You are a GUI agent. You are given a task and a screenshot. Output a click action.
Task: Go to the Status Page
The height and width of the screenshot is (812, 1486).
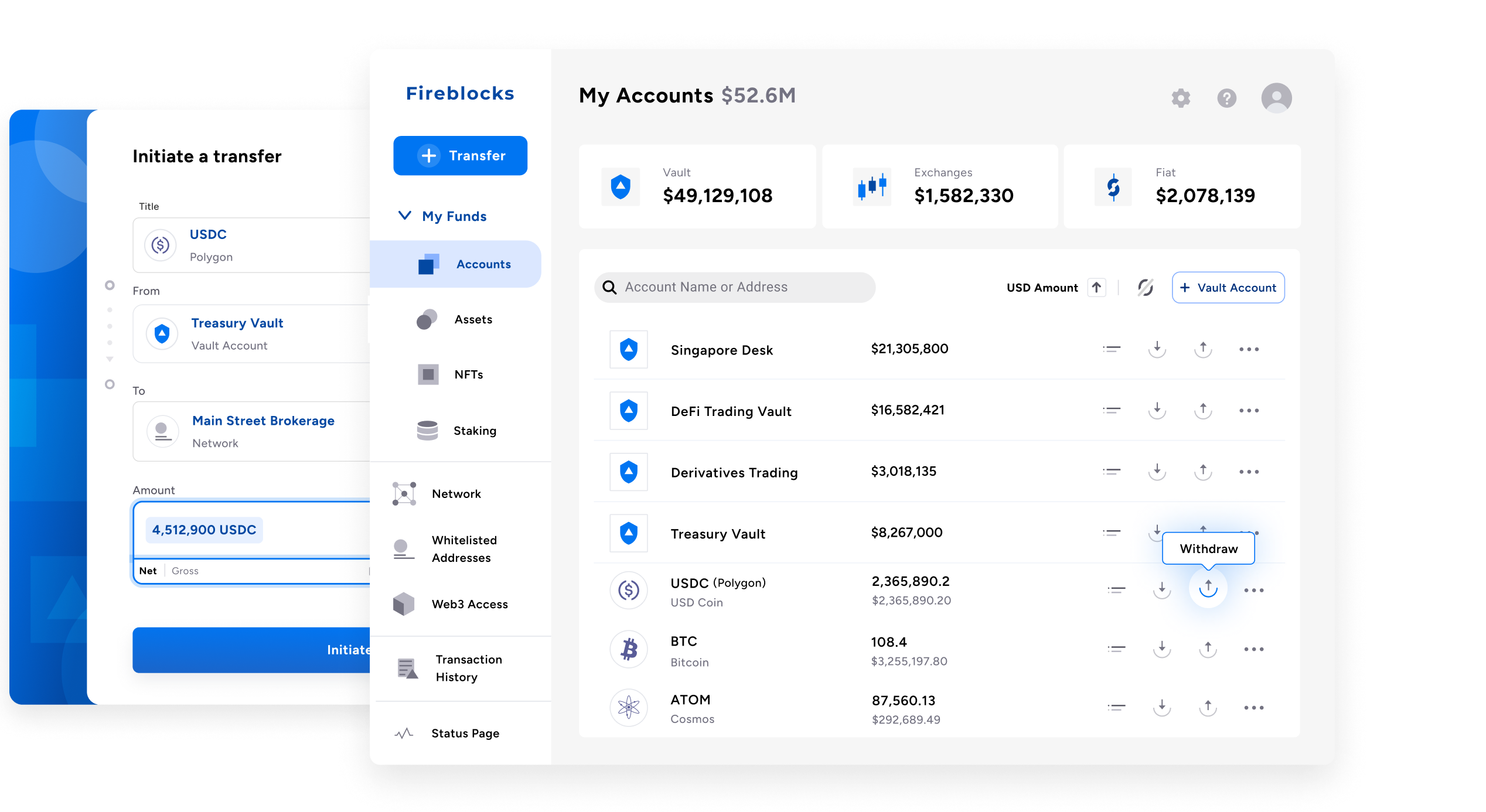(465, 733)
